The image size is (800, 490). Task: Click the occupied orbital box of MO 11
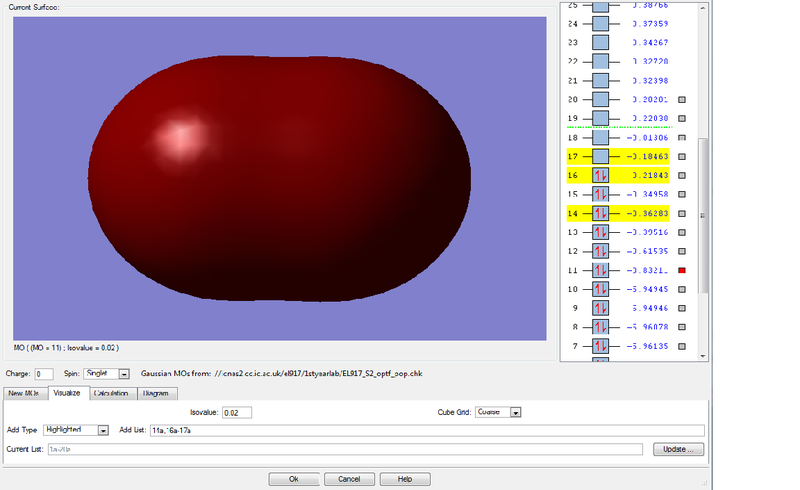click(601, 270)
